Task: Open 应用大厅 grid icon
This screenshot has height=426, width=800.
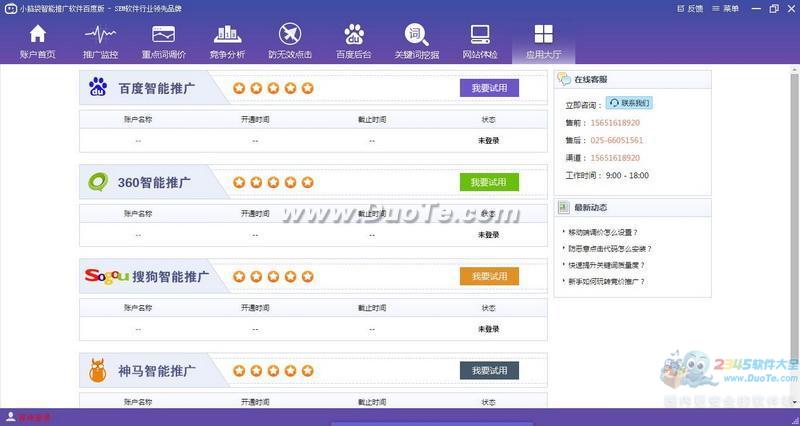Action: click(543, 35)
